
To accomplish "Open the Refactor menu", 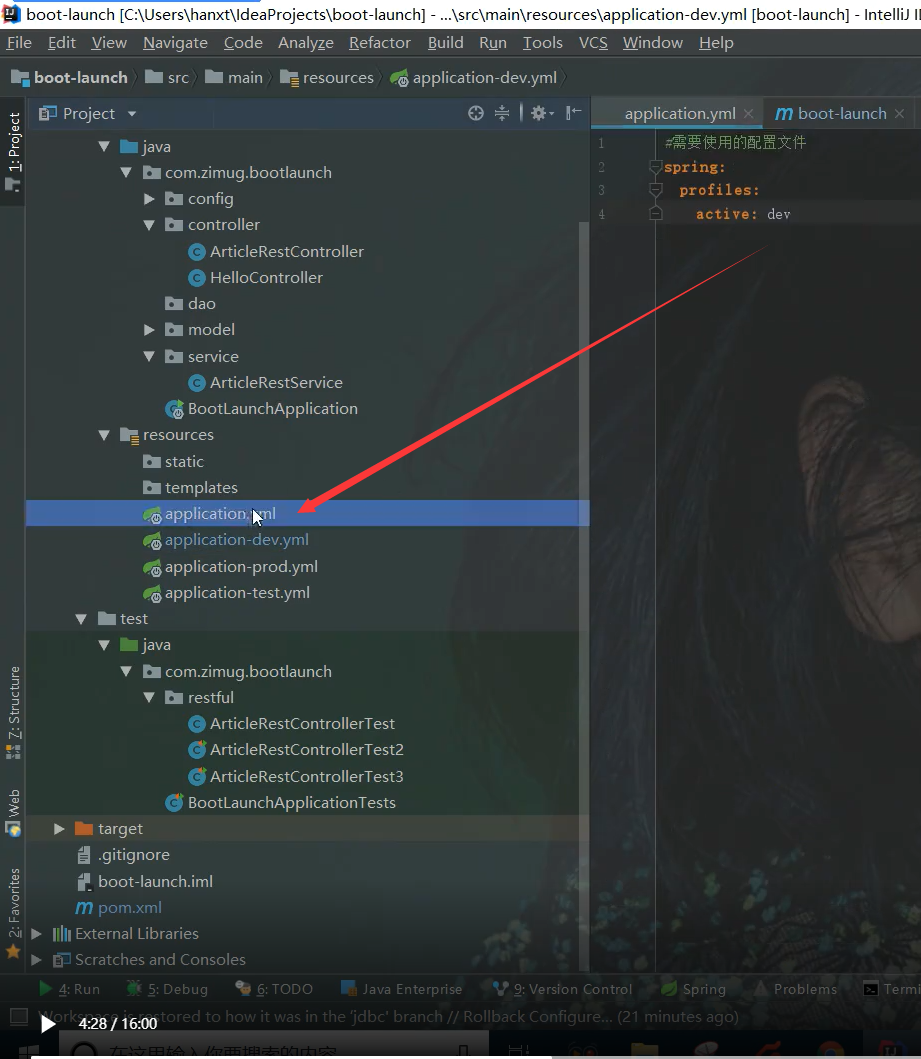I will (379, 43).
